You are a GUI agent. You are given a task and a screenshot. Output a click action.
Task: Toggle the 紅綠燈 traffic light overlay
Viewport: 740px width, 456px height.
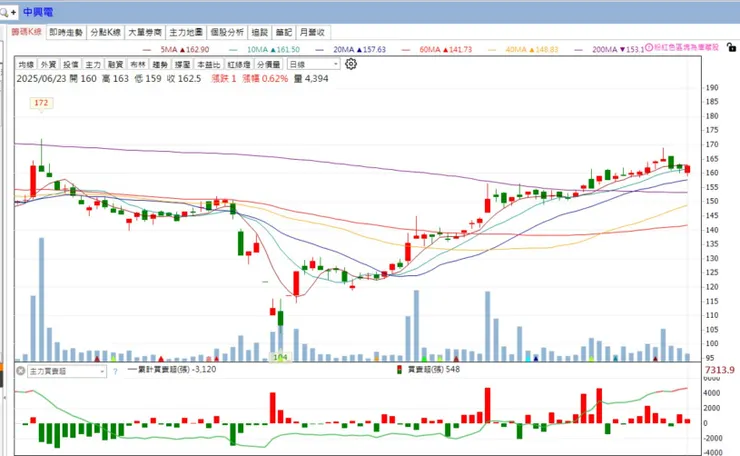[x=239, y=64]
